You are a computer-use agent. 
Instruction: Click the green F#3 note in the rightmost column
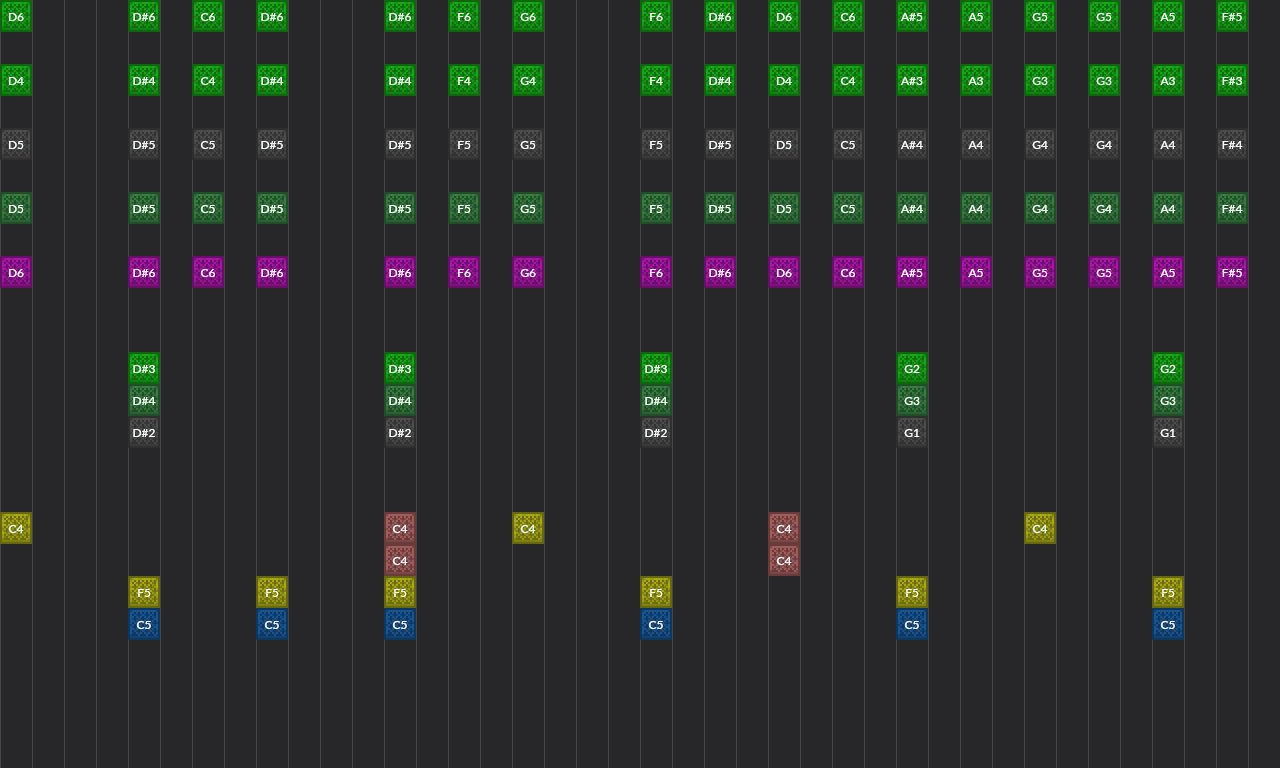1231,80
